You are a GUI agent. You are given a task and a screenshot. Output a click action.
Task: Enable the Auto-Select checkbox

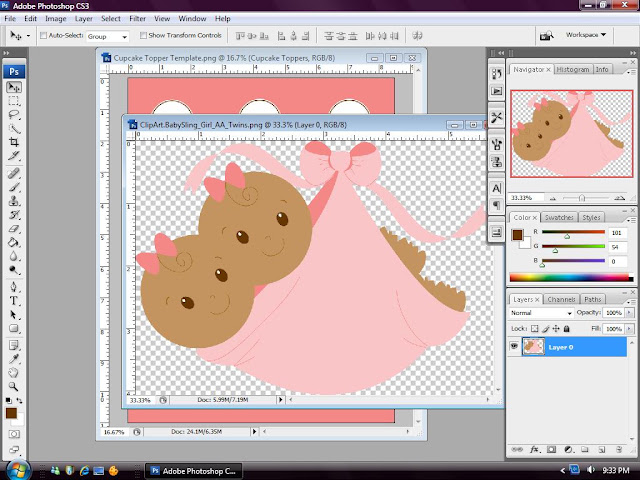(43, 36)
